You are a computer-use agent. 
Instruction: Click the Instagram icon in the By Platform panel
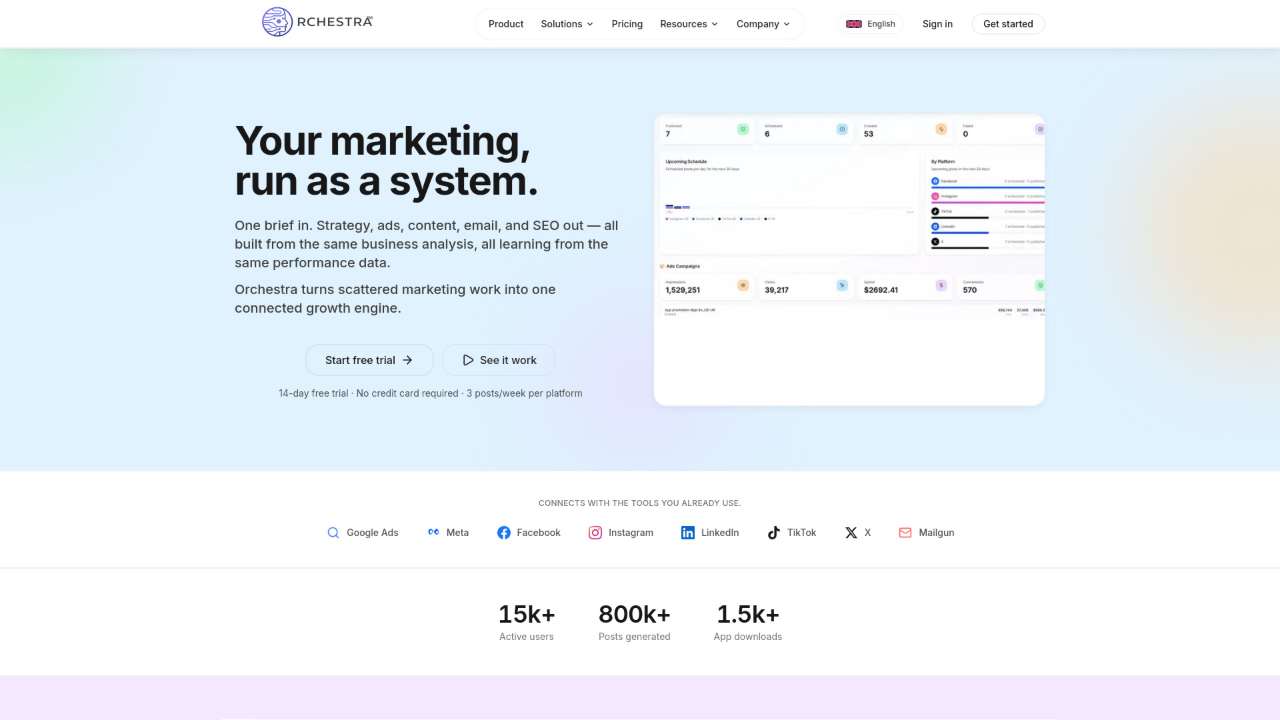tap(935, 196)
